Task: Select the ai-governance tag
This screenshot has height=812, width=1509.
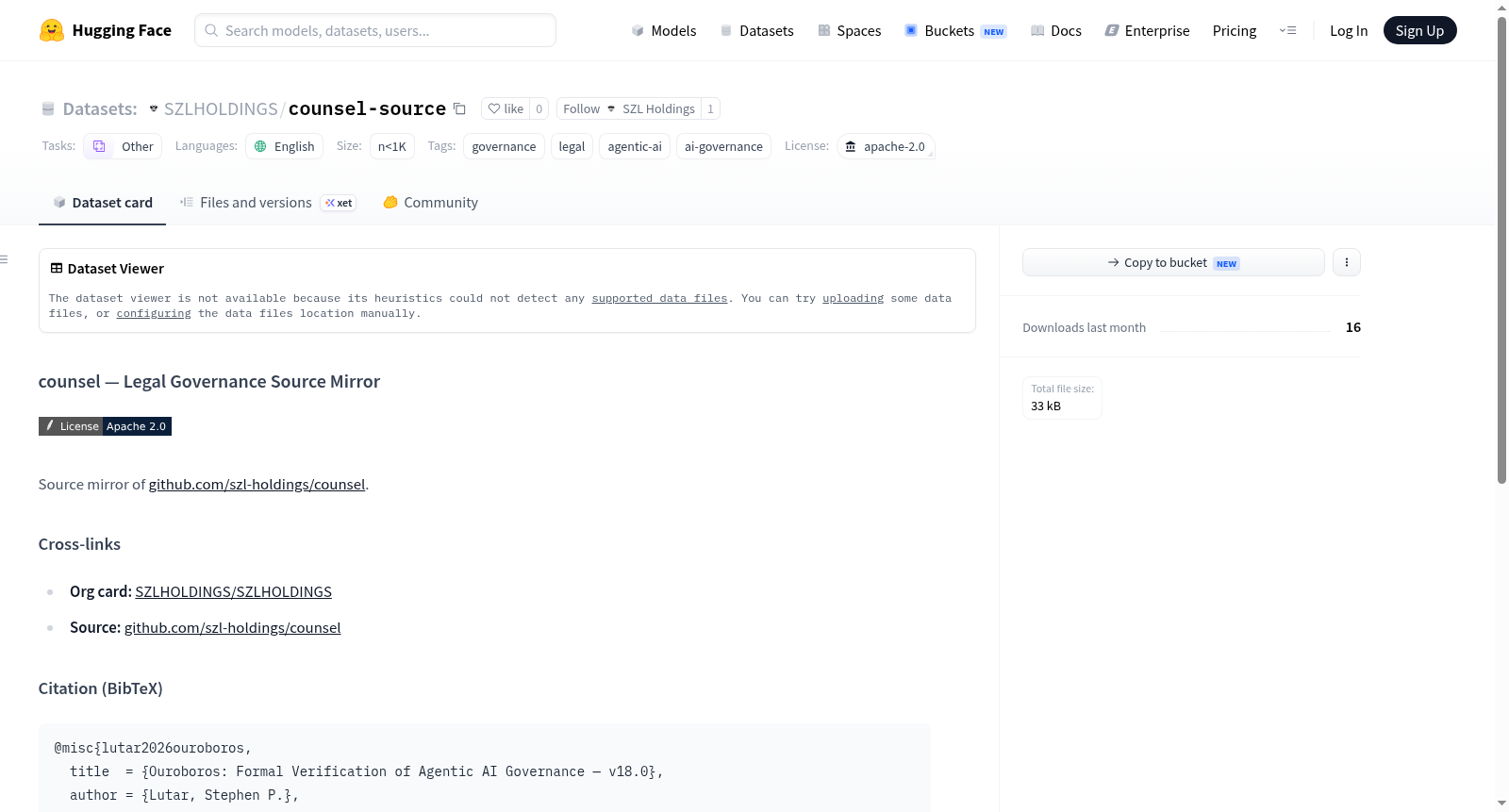Action: pyautogui.click(x=723, y=146)
